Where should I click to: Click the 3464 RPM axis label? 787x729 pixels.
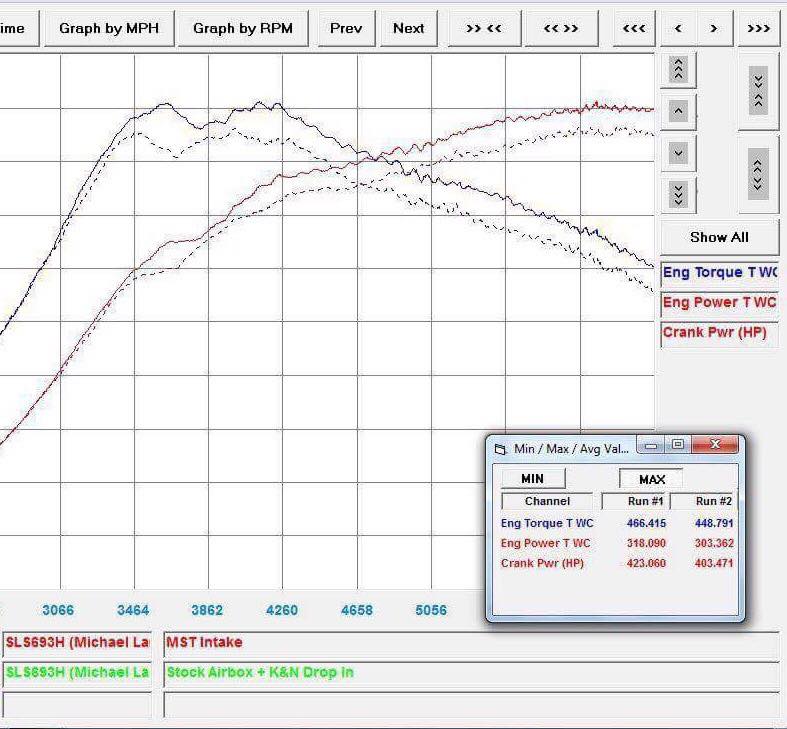tap(133, 611)
